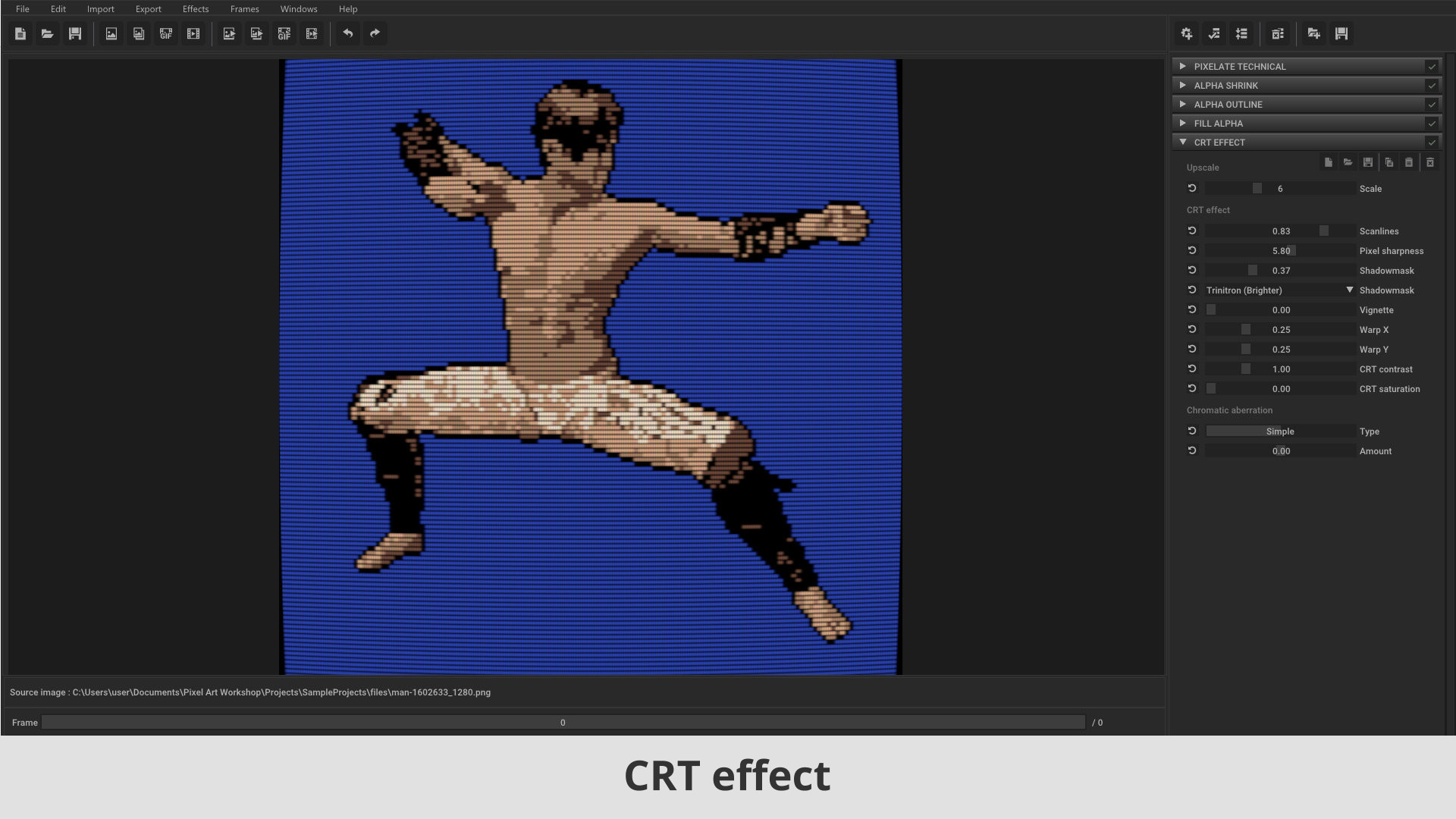Export the animation as a GIF
The height and width of the screenshot is (819, 1456).
tap(284, 33)
